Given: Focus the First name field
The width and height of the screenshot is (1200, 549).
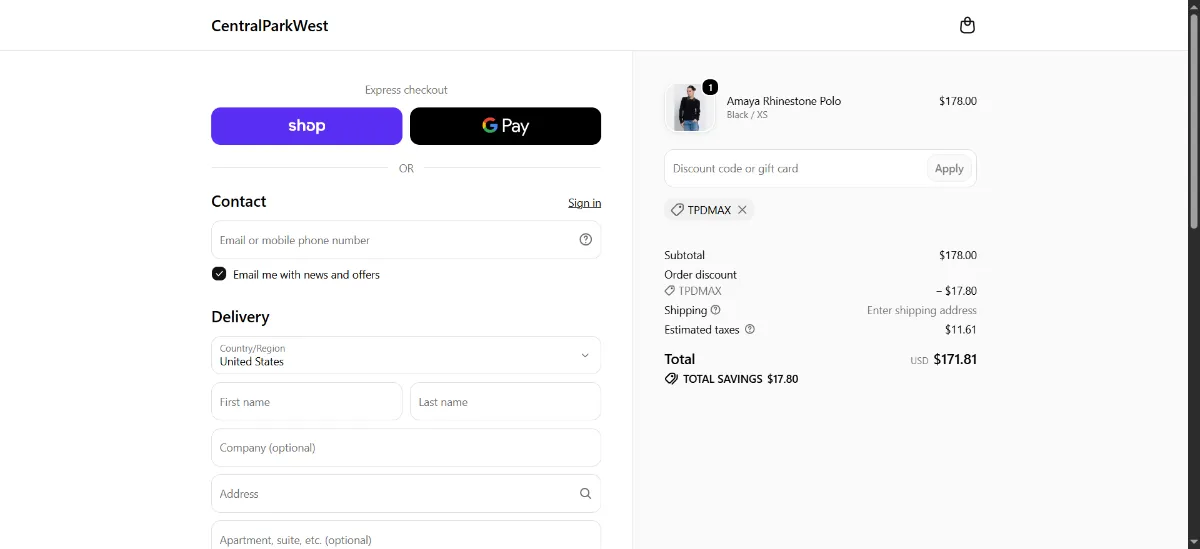Looking at the screenshot, I should [306, 401].
